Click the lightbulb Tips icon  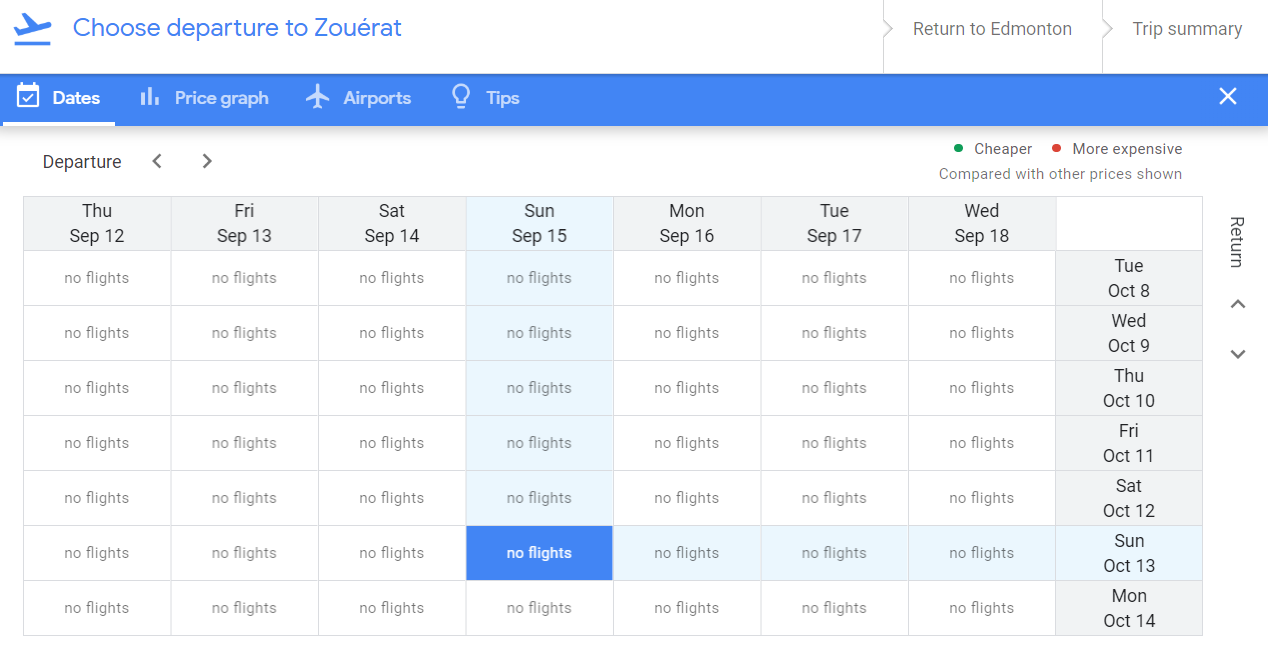[x=461, y=97]
